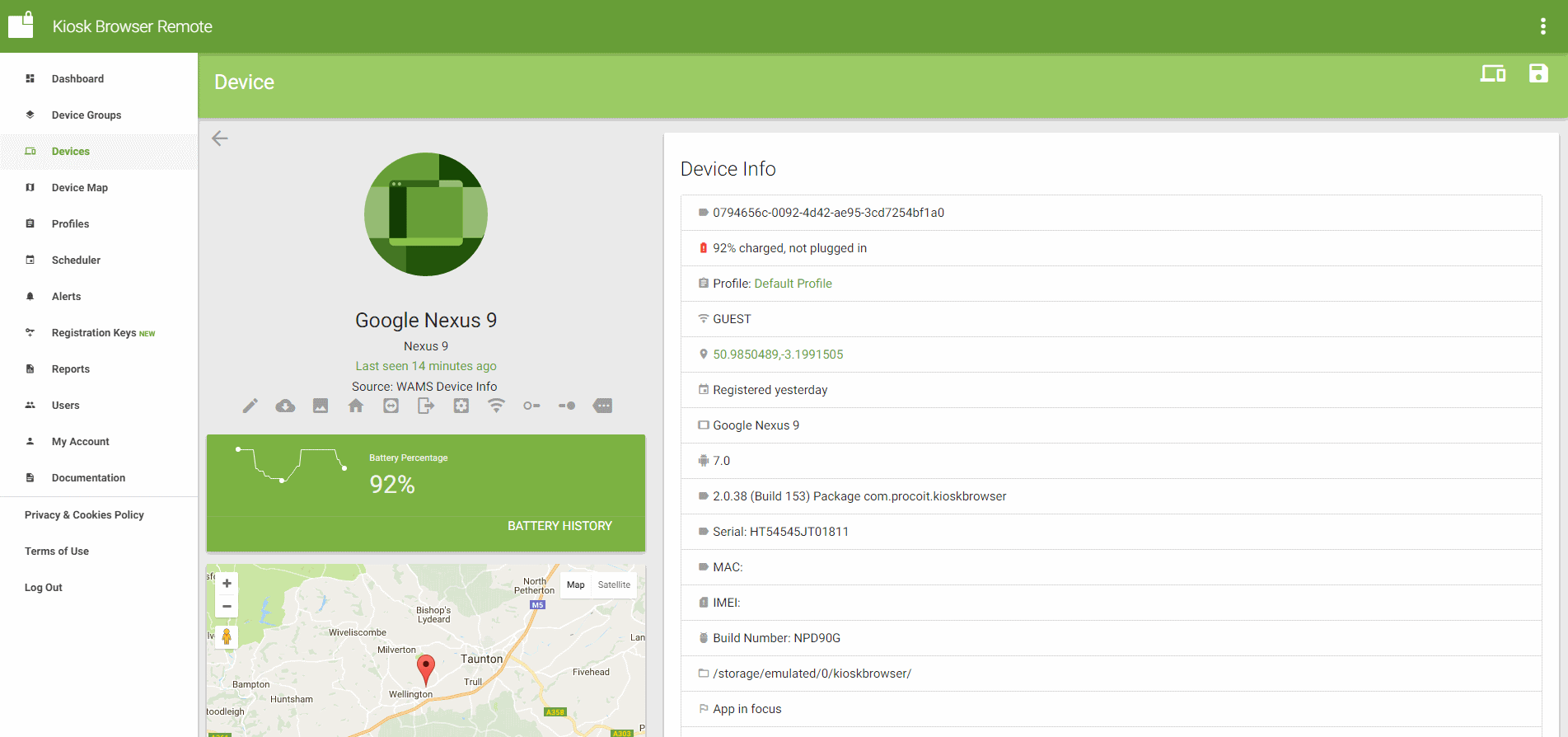This screenshot has height=737, width=1568.
Task: Click /storage/emulated/0/kioskbrowser/ path row
Action: pos(1111,674)
